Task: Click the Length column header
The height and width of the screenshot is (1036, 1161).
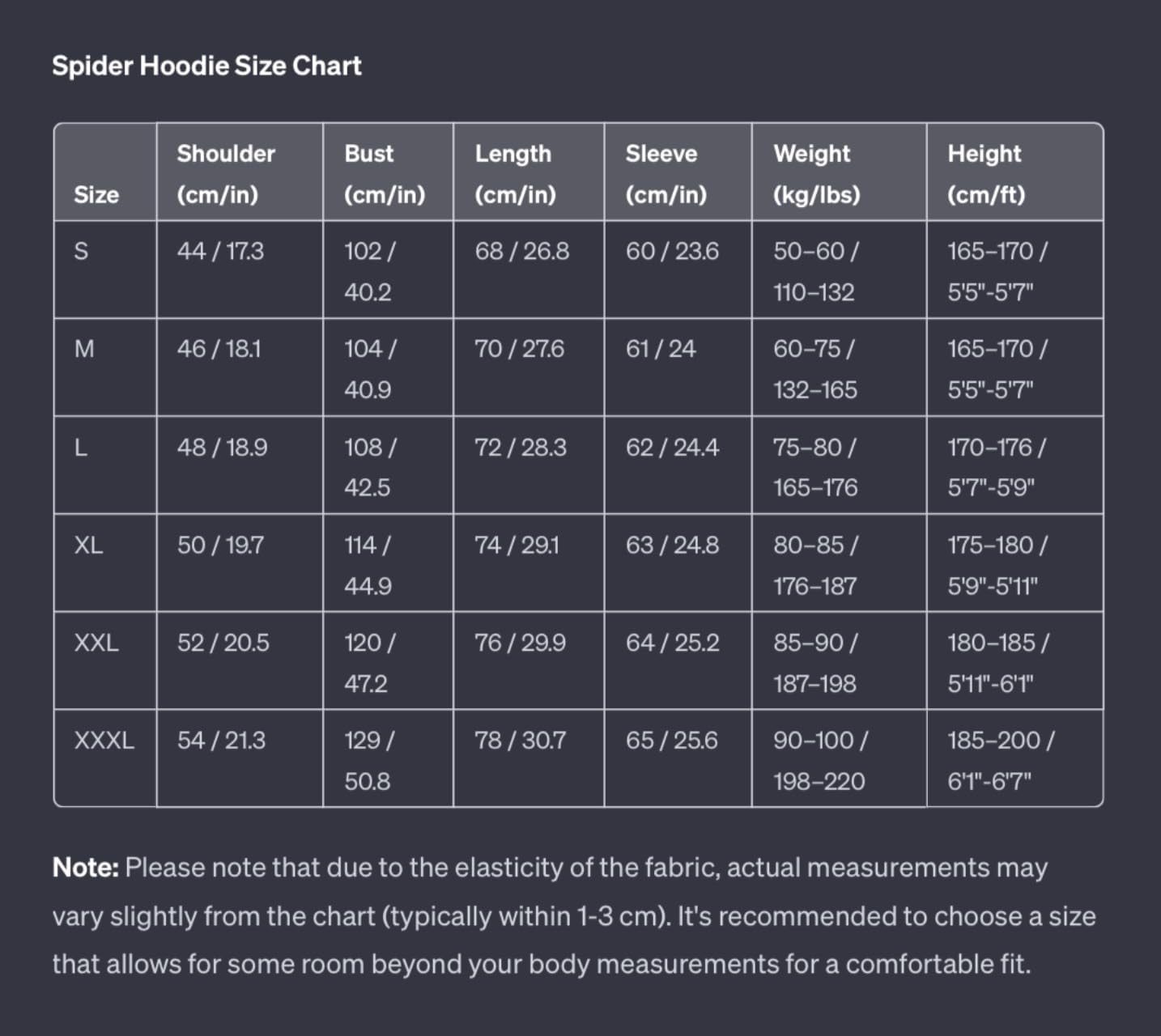Action: point(529,172)
